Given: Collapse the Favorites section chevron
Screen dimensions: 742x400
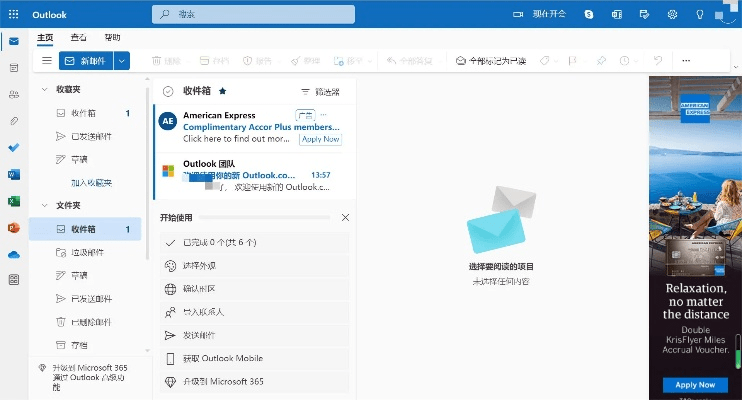Looking at the screenshot, I should 44,89.
